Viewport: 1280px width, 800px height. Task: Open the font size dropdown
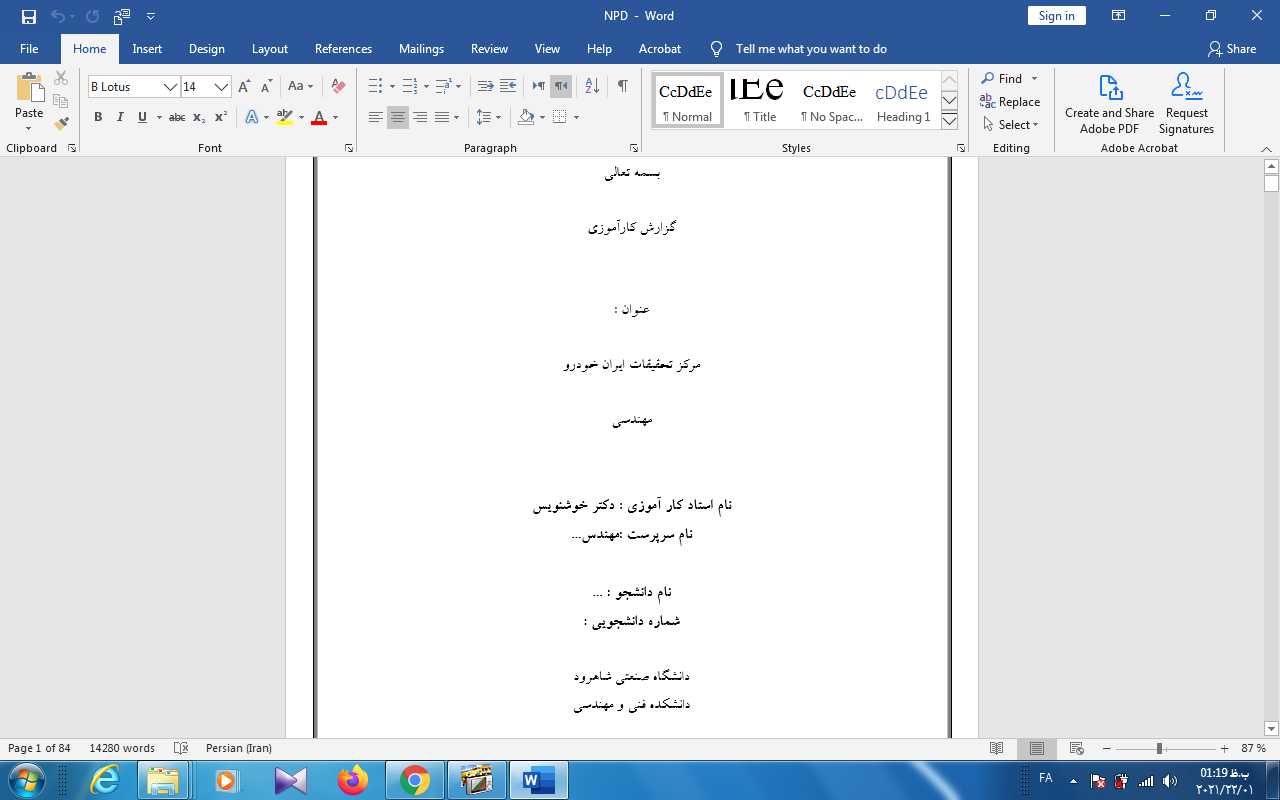coord(221,87)
